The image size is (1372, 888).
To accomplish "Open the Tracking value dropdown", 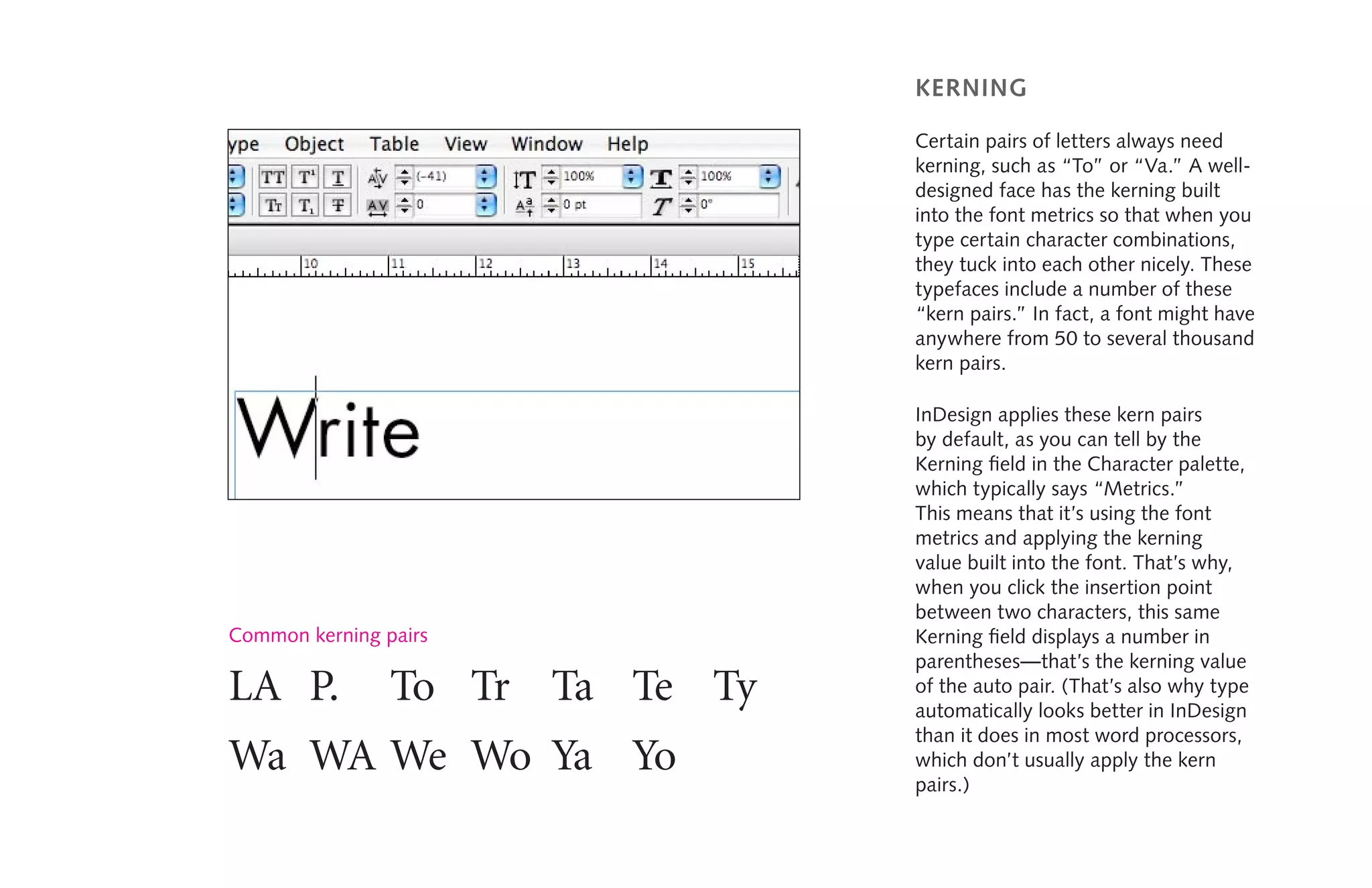I will [486, 205].
